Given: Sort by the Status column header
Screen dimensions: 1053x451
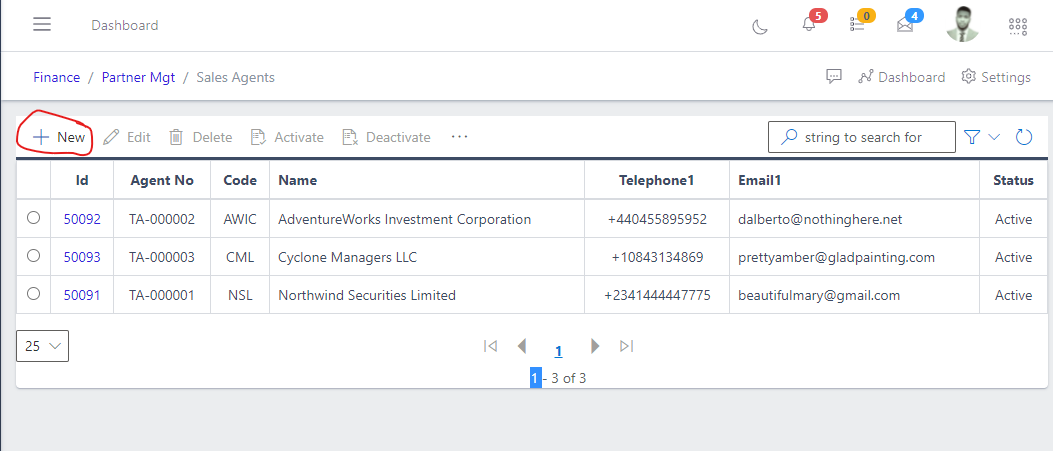Looking at the screenshot, I should coord(1013,180).
